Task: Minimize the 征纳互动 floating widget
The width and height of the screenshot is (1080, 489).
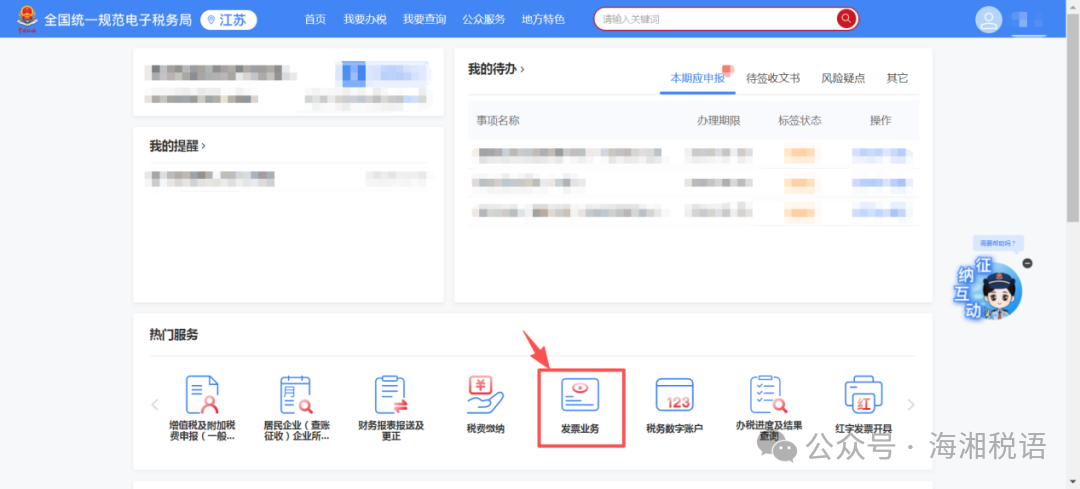Action: [x=1028, y=263]
